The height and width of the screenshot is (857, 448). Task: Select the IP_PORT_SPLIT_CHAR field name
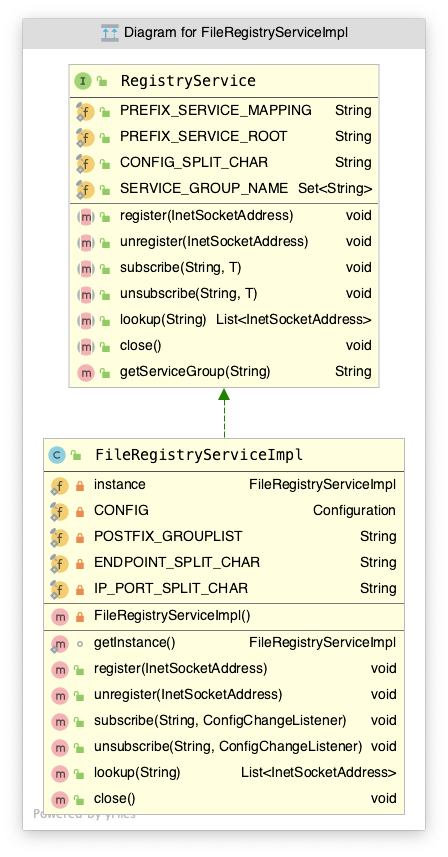tap(171, 588)
